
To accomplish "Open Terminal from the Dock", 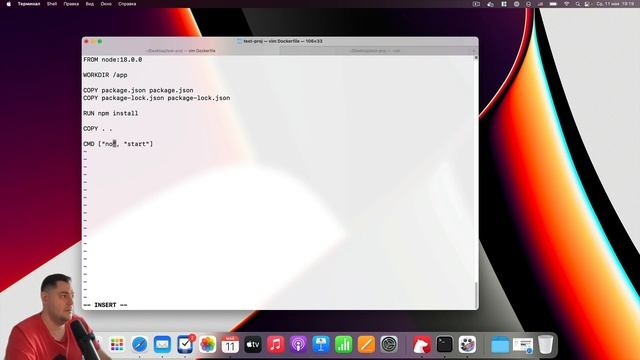I will click(444, 344).
